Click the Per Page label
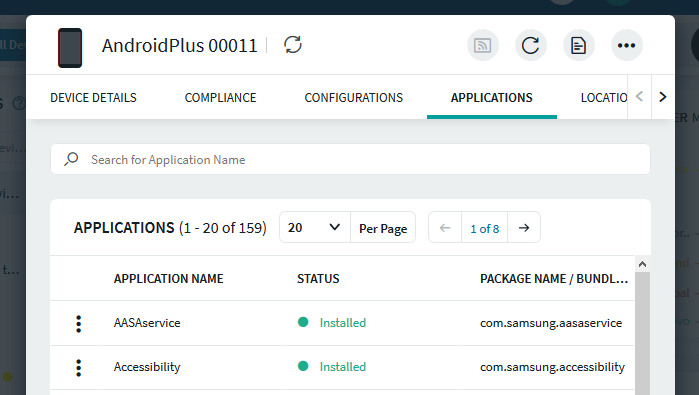699x395 pixels. click(x=383, y=228)
